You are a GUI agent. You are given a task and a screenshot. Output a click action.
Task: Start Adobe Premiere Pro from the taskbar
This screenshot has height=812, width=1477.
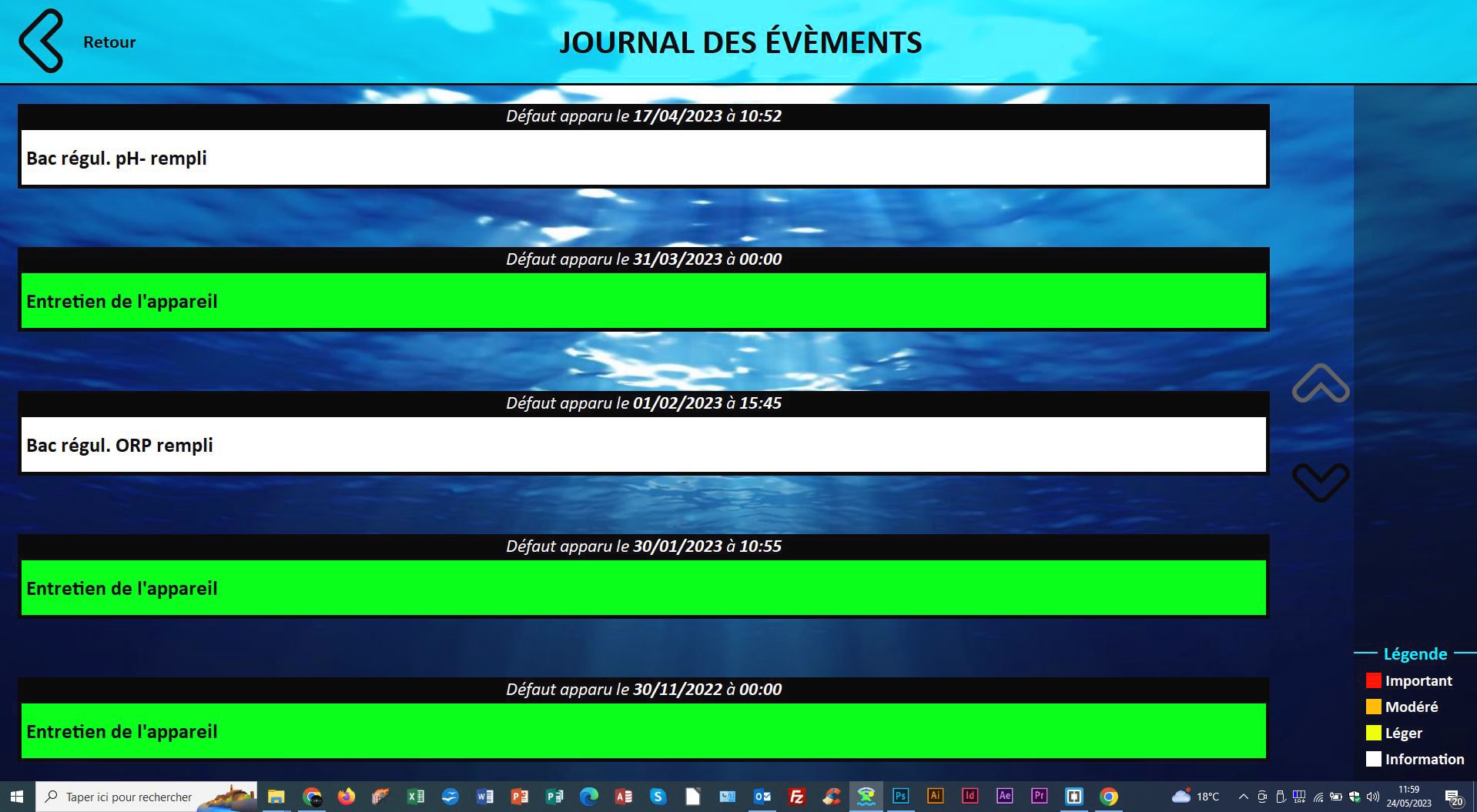pyautogui.click(x=1039, y=797)
